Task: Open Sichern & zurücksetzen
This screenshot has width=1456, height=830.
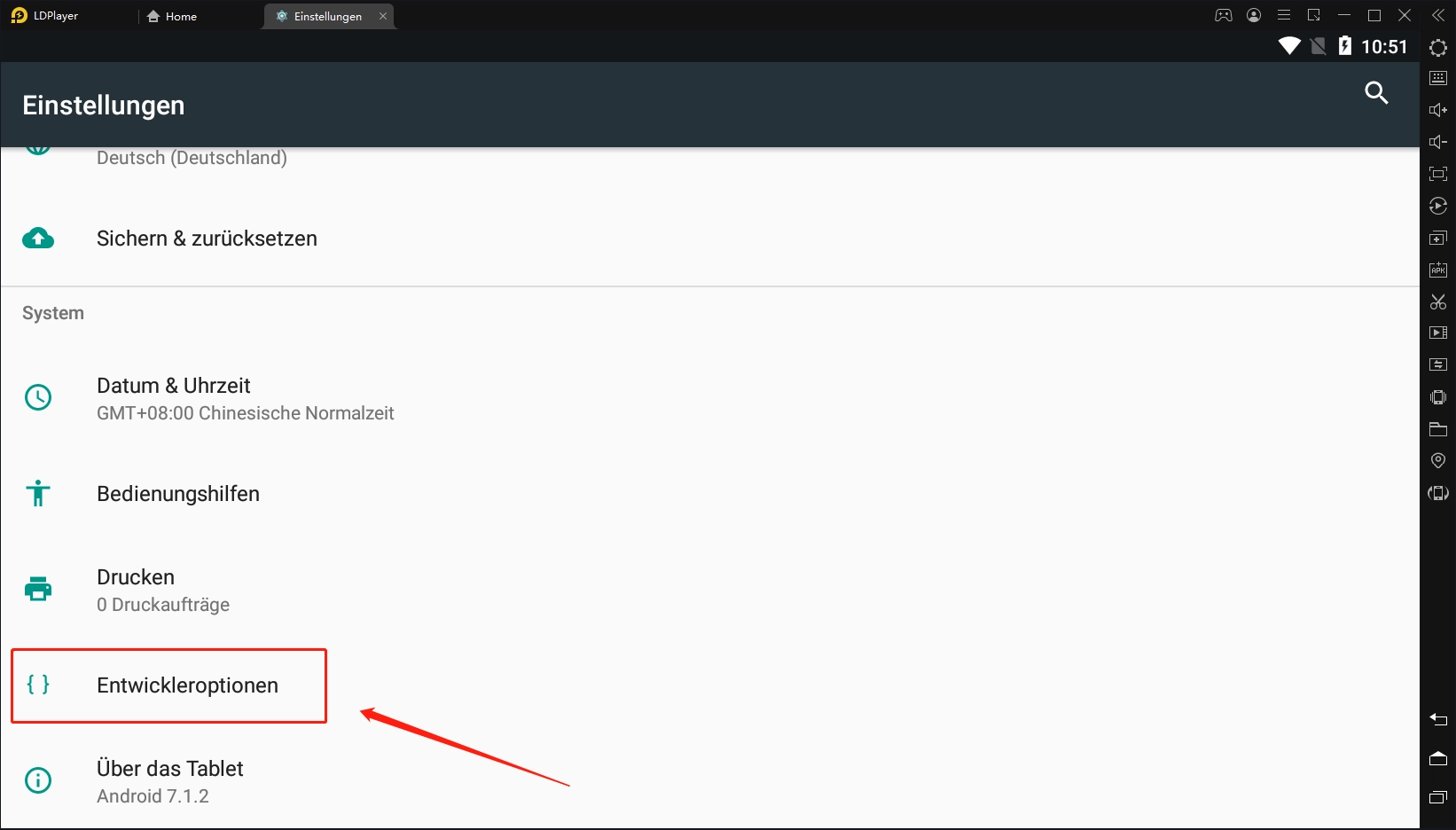Action: pyautogui.click(x=709, y=239)
